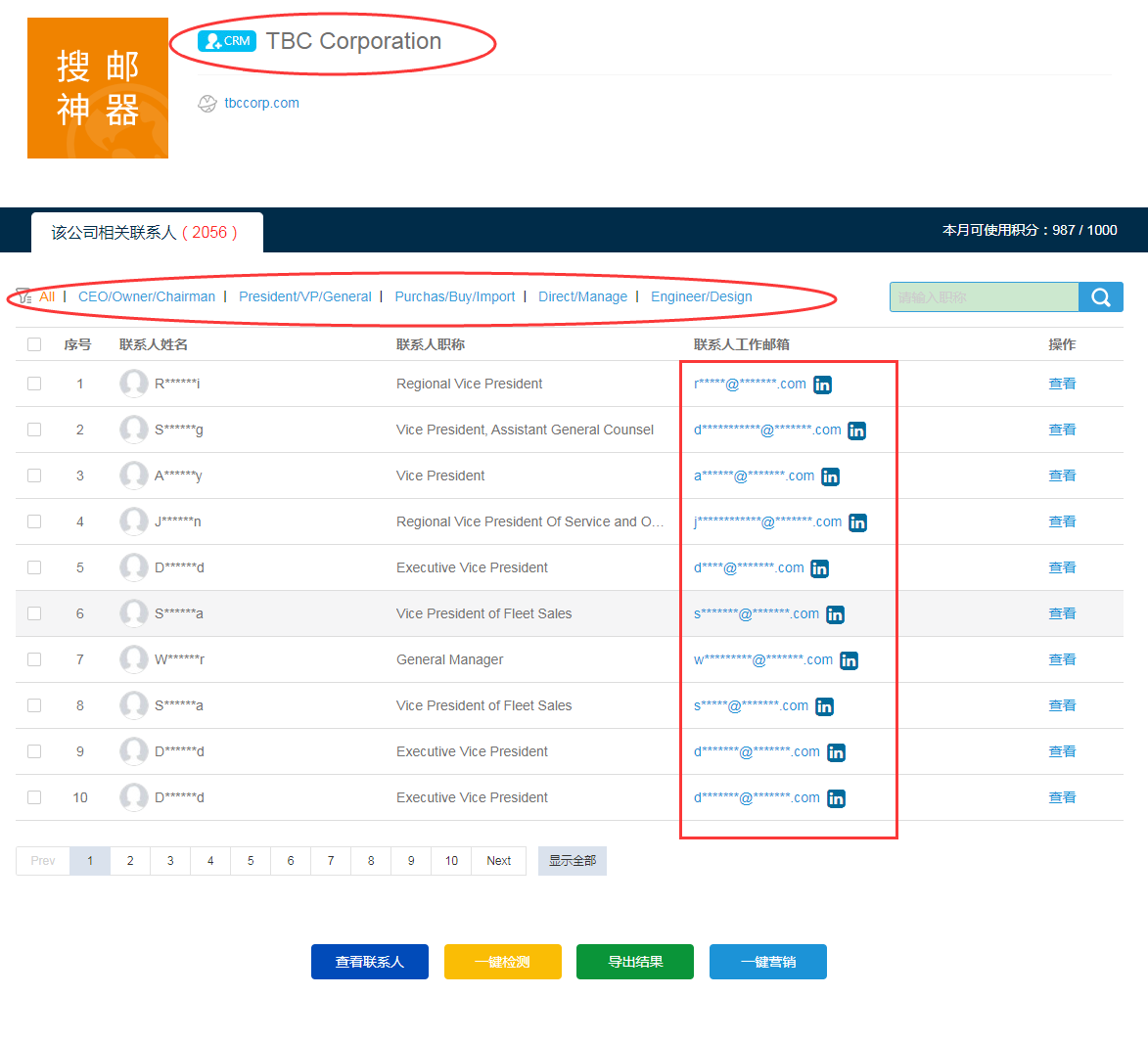This screenshot has width=1148, height=1041.
Task: Open LinkedIn icon for row 2 Assistant General Counsel
Action: pos(856,430)
